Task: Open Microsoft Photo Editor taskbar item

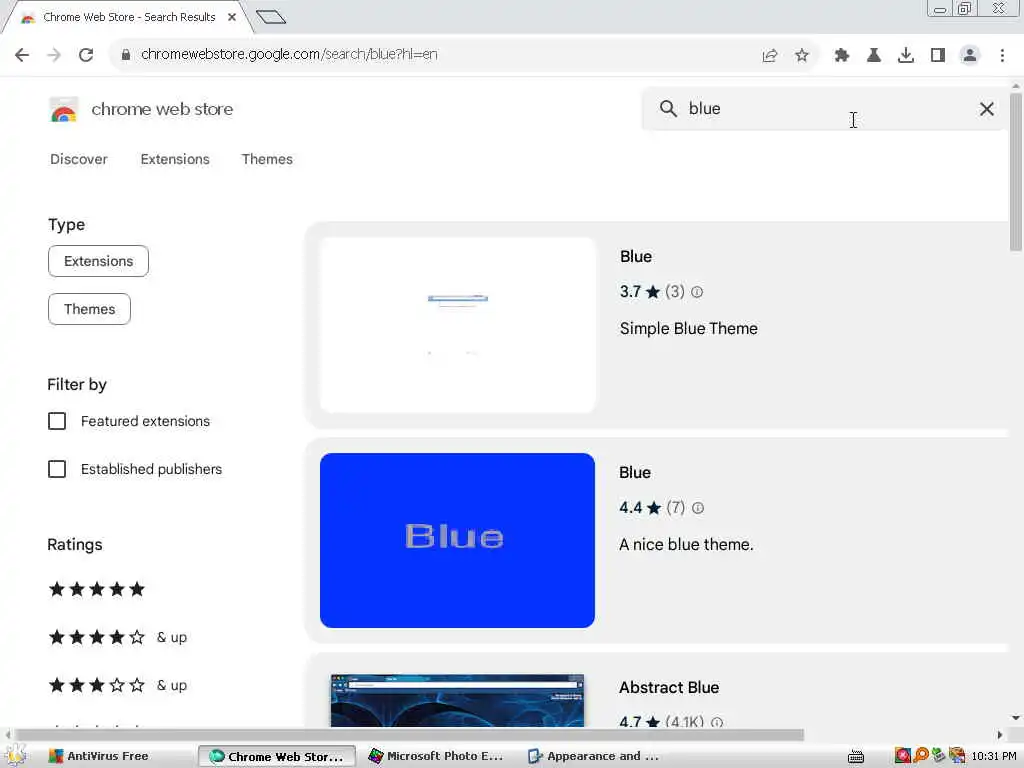Action: [x=436, y=756]
